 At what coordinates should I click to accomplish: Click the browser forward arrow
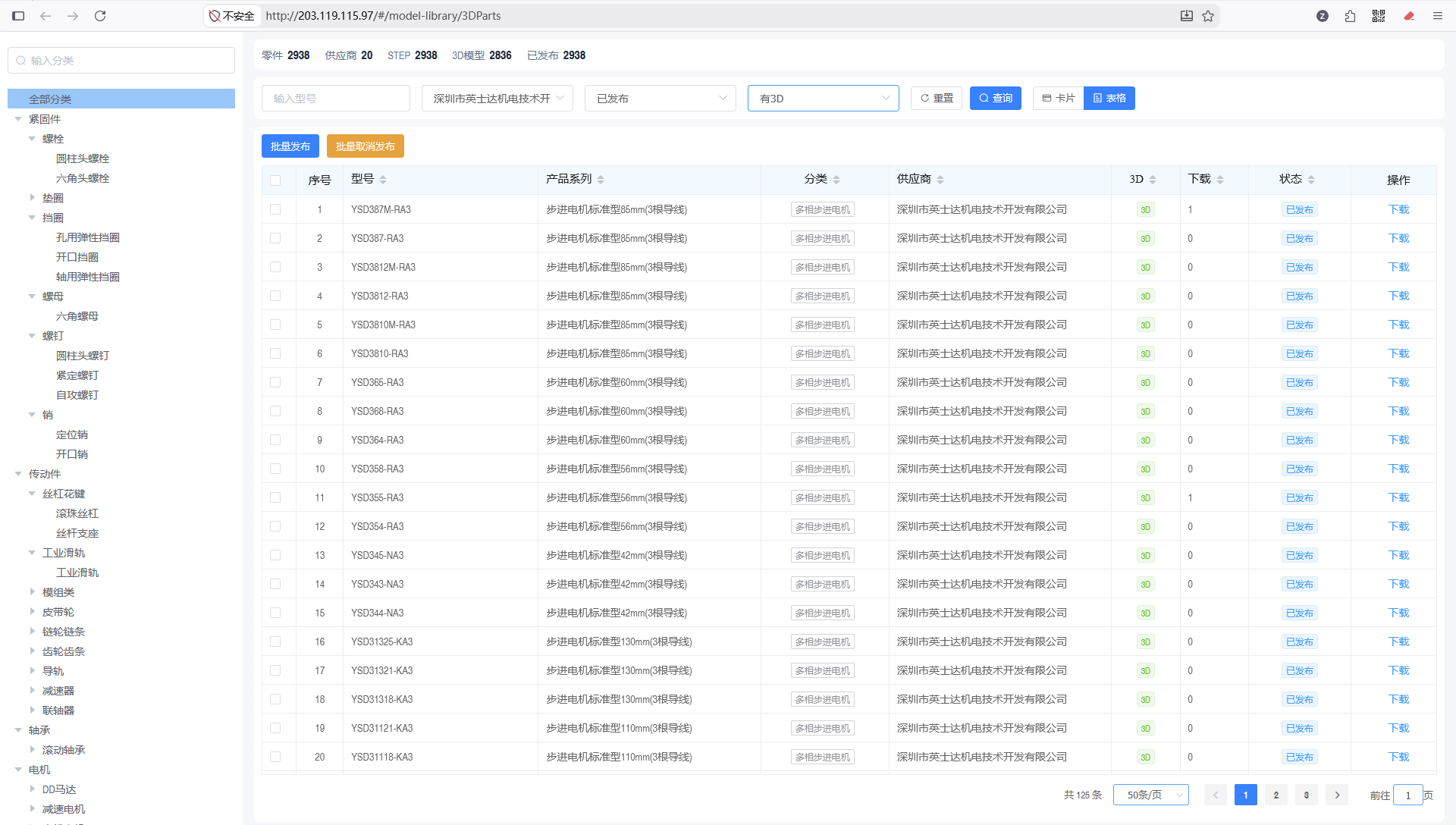click(73, 15)
